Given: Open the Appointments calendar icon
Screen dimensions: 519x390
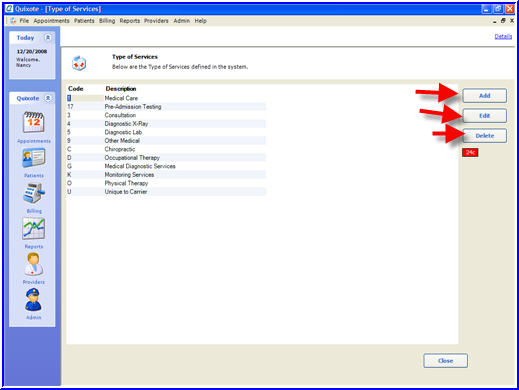Looking at the screenshot, I should point(33,122).
